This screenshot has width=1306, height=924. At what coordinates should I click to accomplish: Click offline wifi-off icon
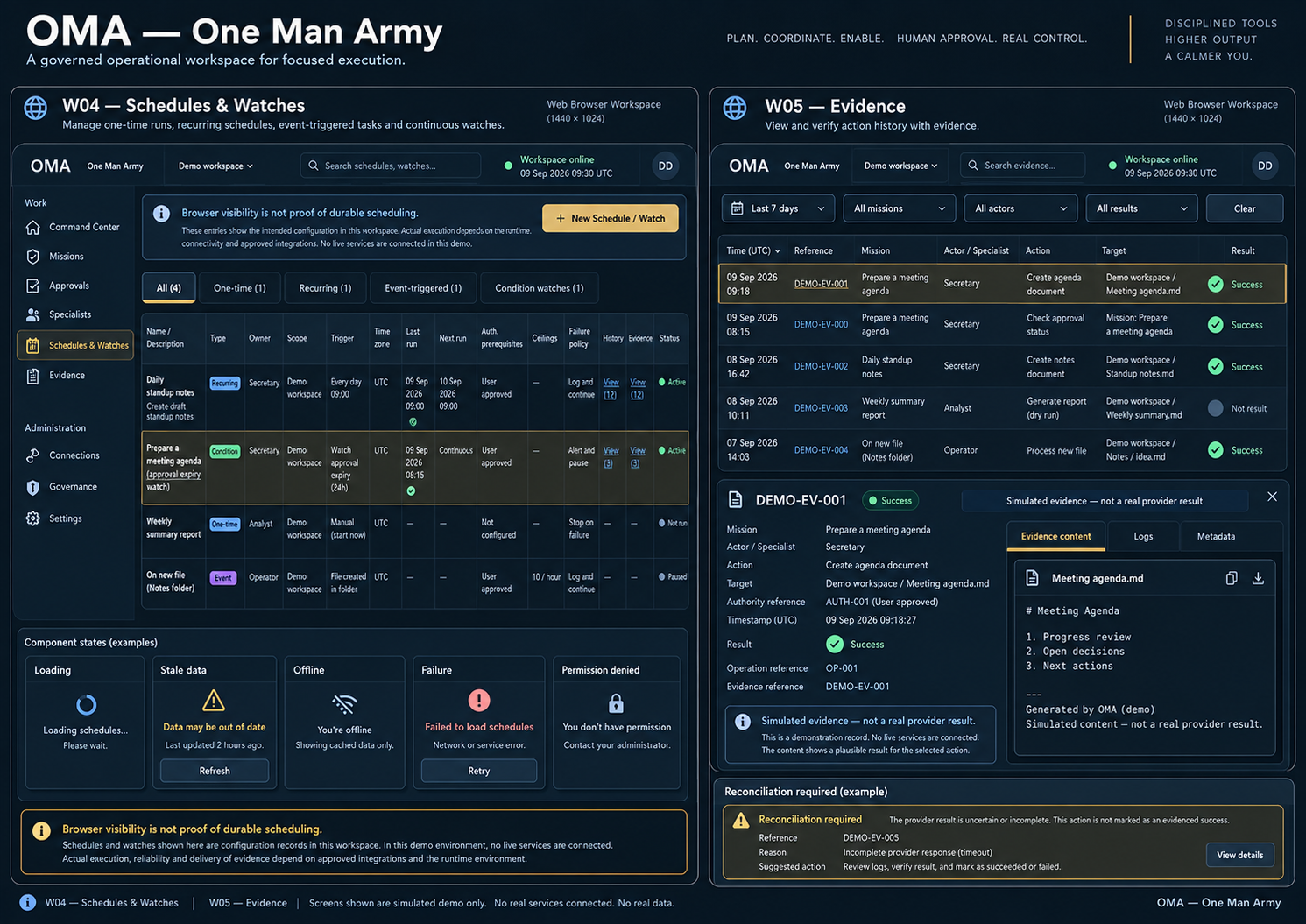point(345,703)
